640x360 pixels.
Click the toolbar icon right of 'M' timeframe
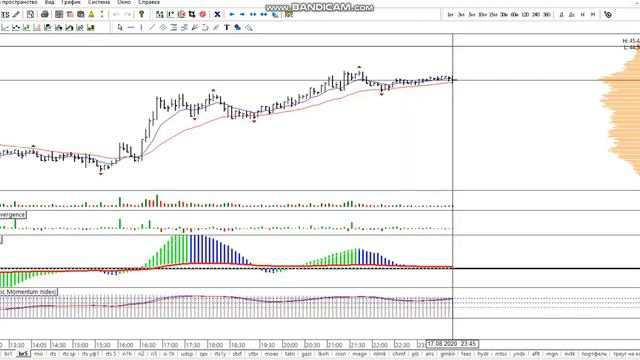click(608, 15)
